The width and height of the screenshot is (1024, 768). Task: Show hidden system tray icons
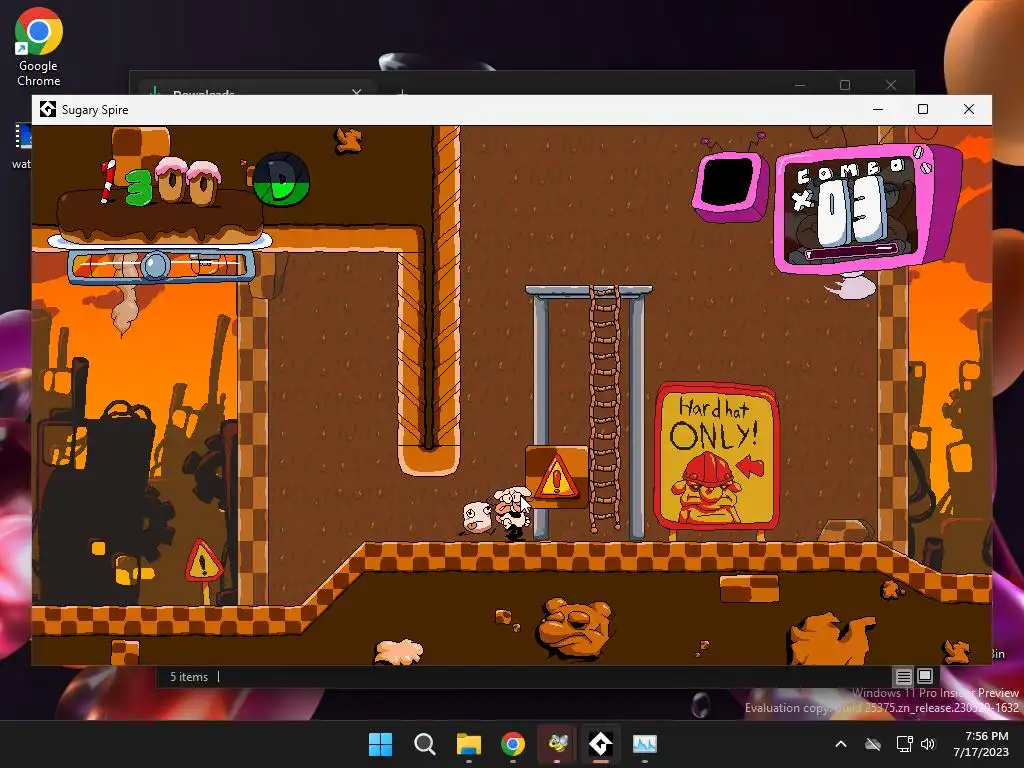(841, 744)
